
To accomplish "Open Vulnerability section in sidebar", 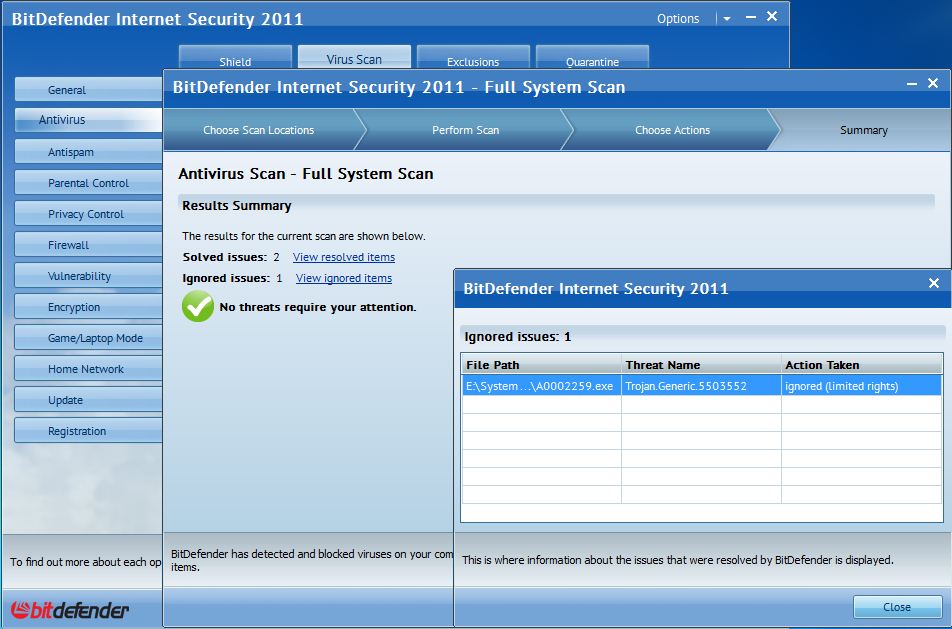I will [89, 275].
